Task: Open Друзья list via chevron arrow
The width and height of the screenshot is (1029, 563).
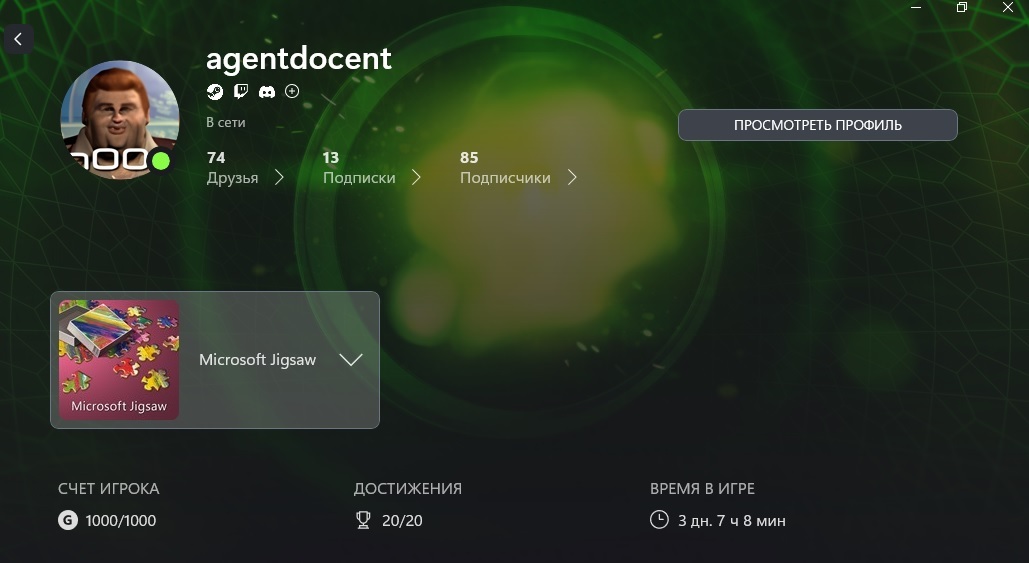Action: pyautogui.click(x=279, y=177)
